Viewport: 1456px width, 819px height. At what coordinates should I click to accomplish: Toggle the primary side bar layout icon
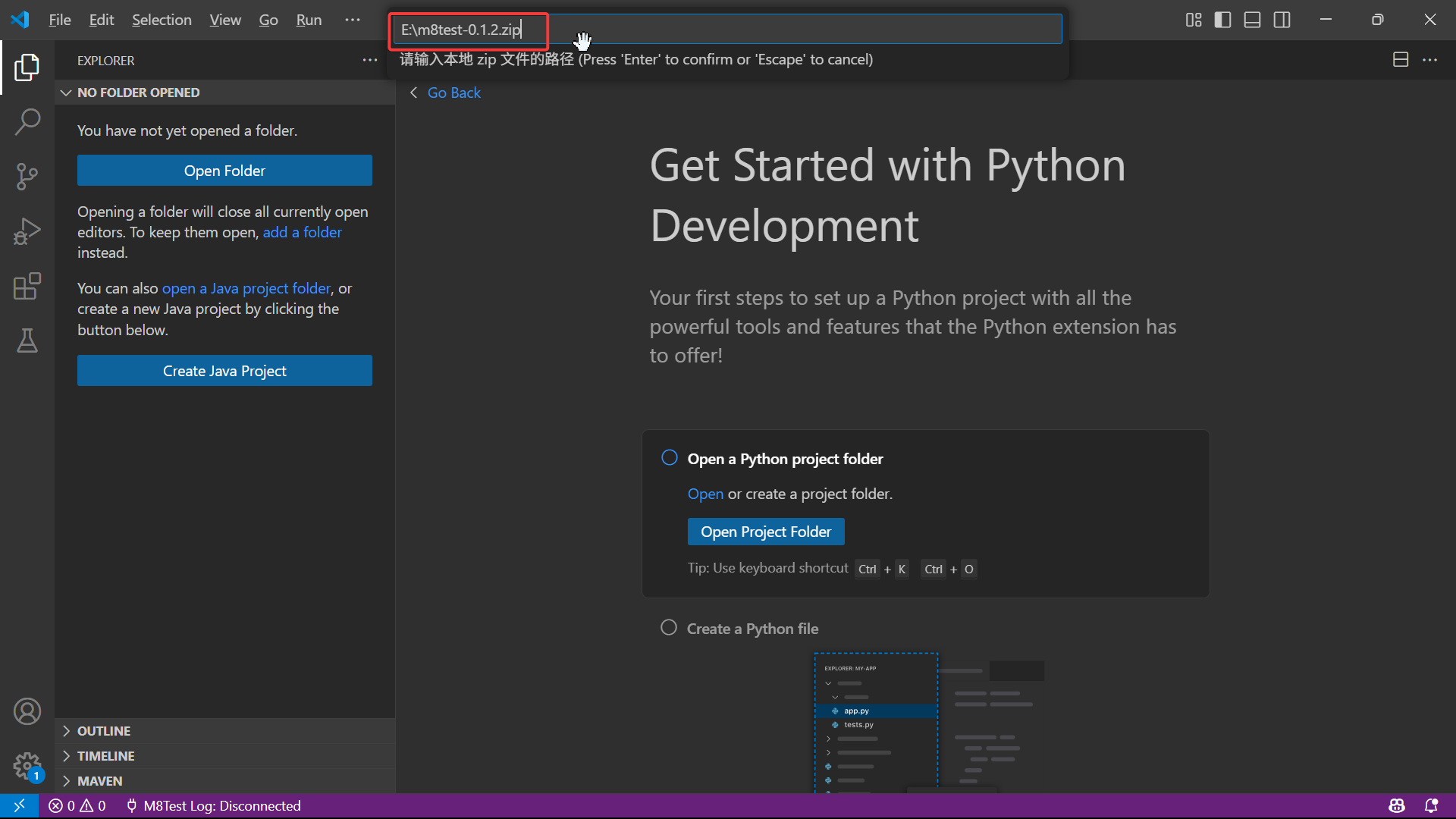click(1222, 20)
